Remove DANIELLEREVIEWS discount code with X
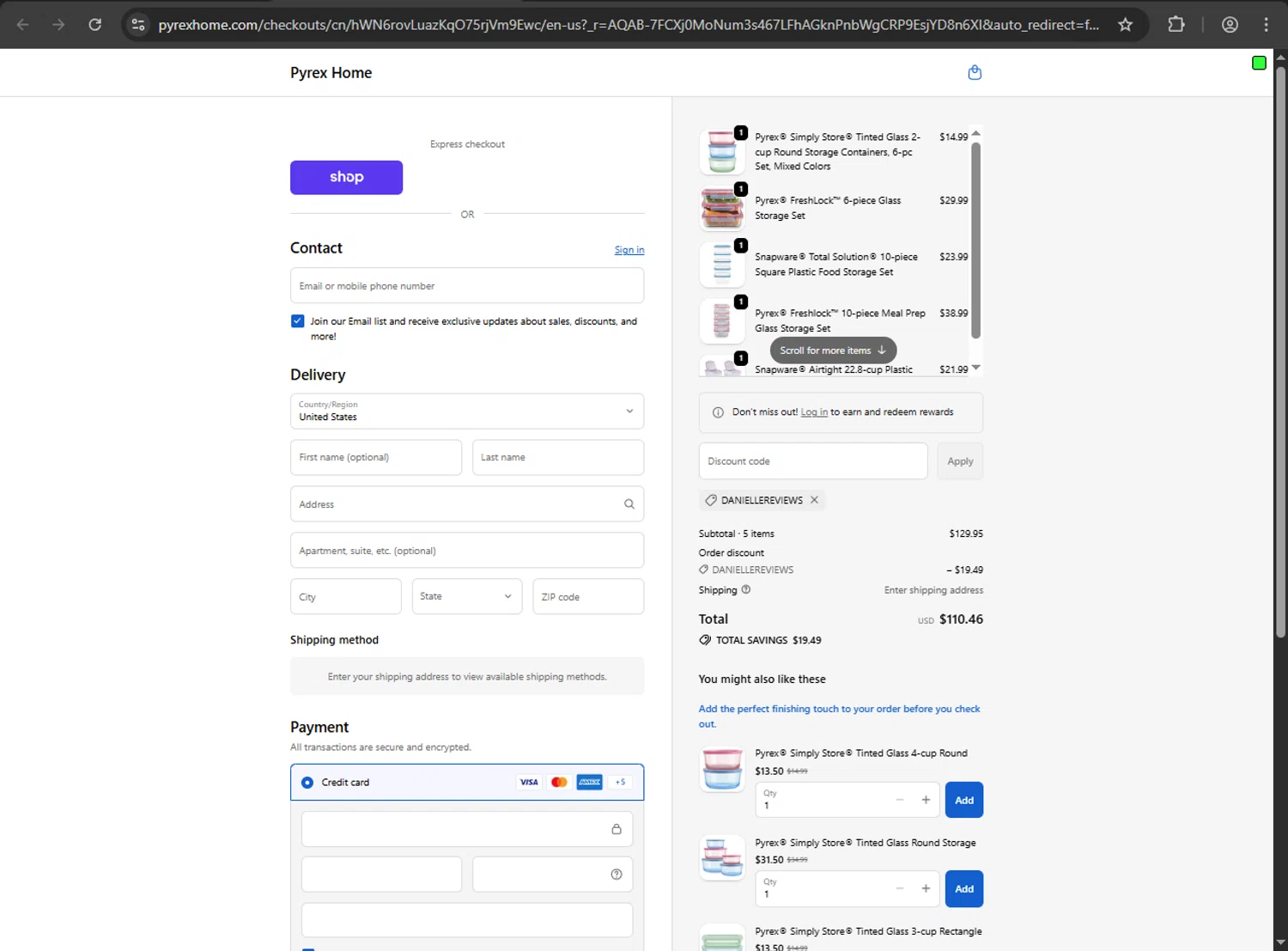Screen dimensions: 1288x951 pyautogui.click(x=814, y=500)
